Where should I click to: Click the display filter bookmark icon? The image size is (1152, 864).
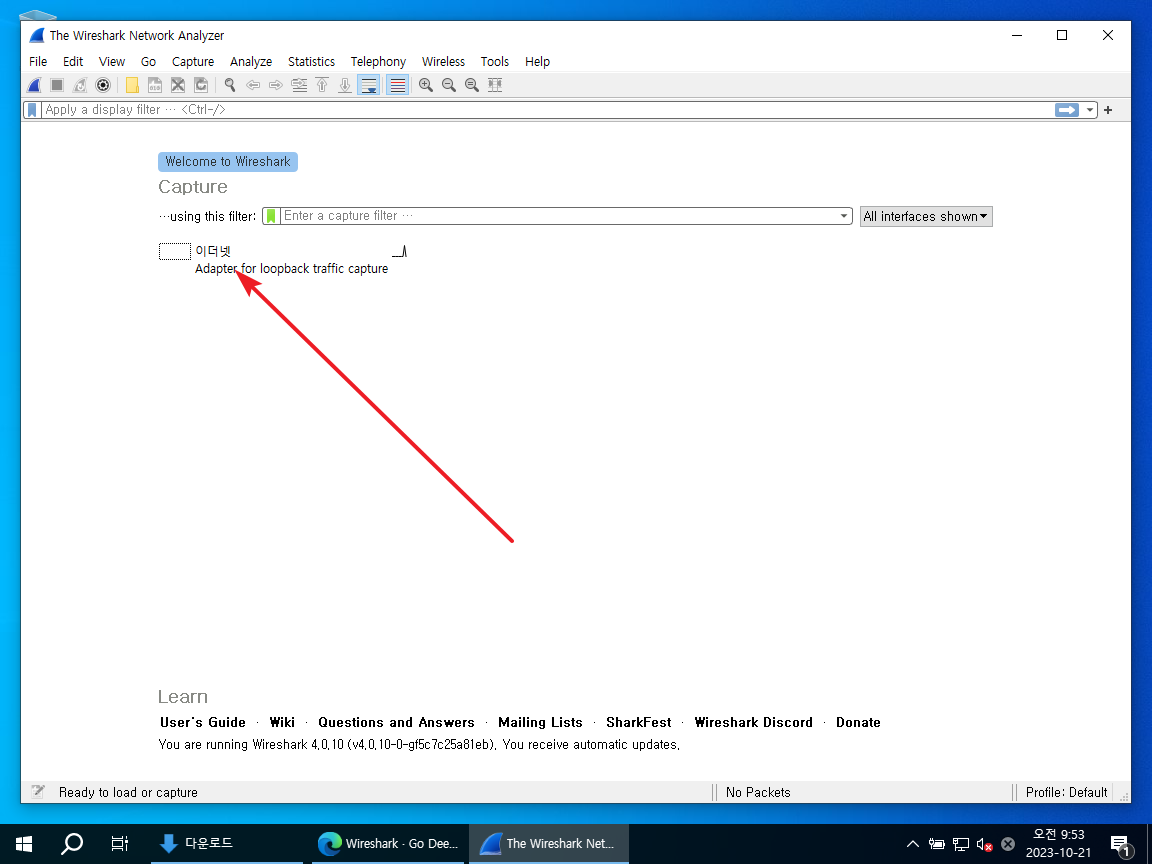(32, 109)
